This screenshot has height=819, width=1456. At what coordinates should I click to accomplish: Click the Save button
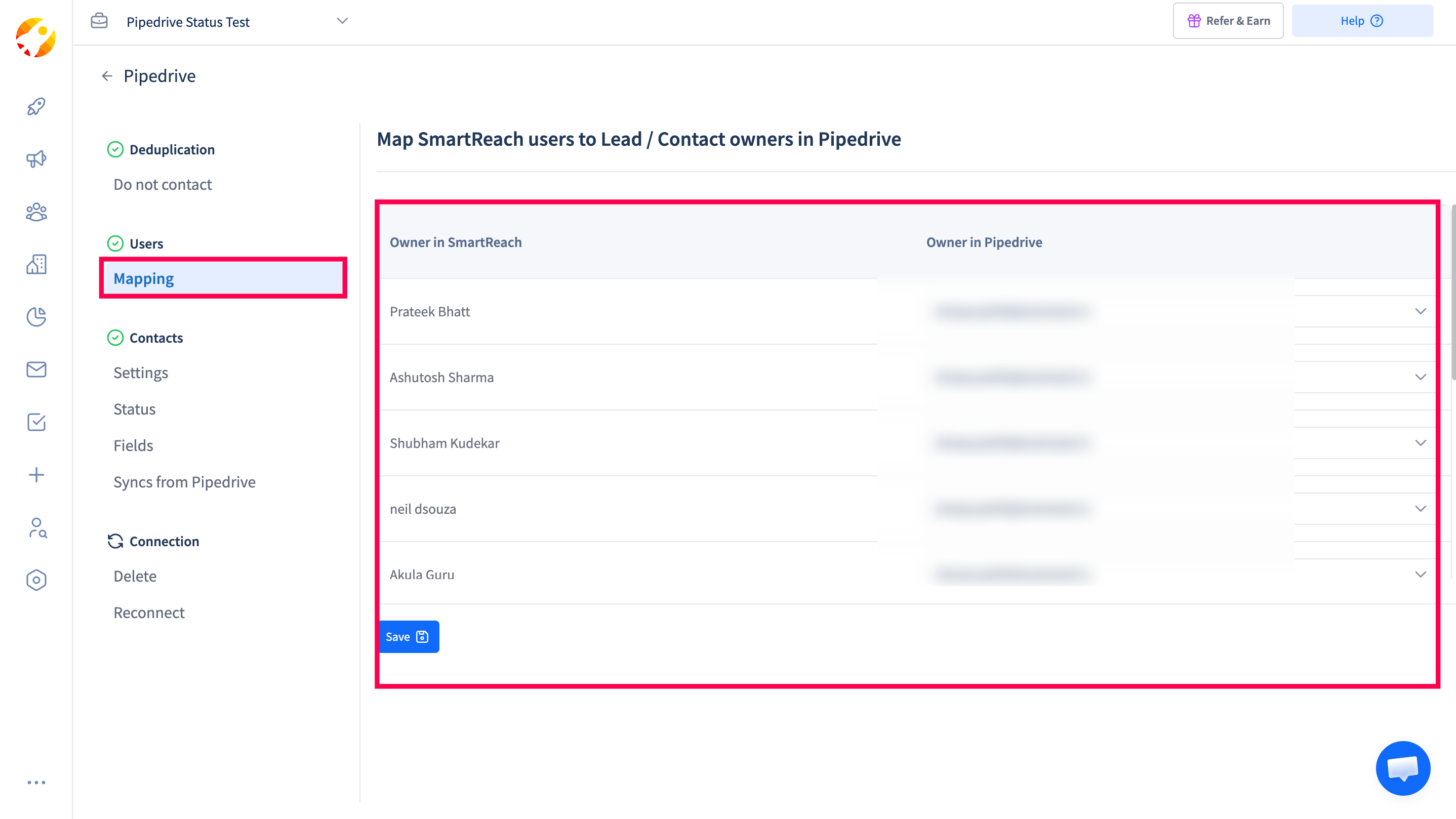408,636
